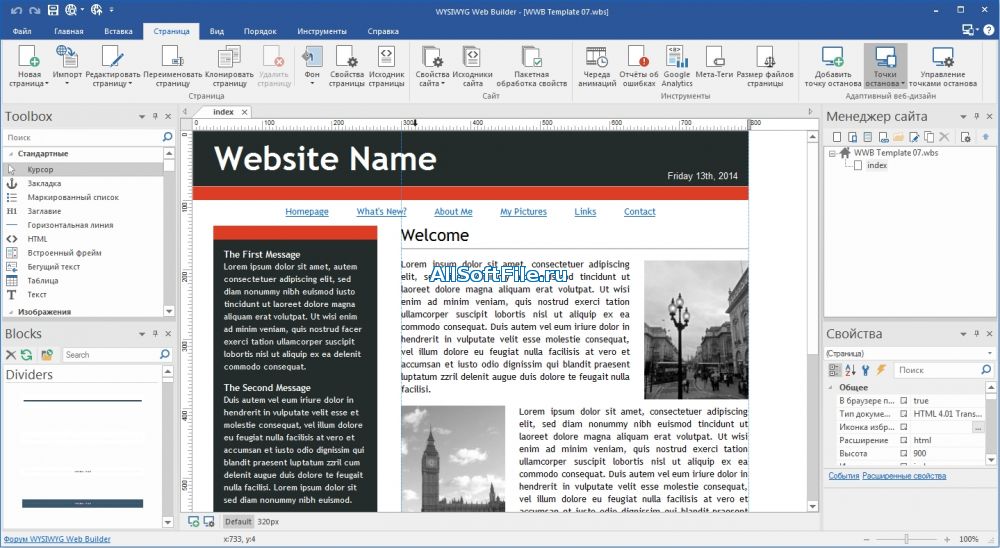Image resolution: width=1000 pixels, height=548 pixels.
Task: Click the zoom slider in status bar
Action: pos(906,539)
